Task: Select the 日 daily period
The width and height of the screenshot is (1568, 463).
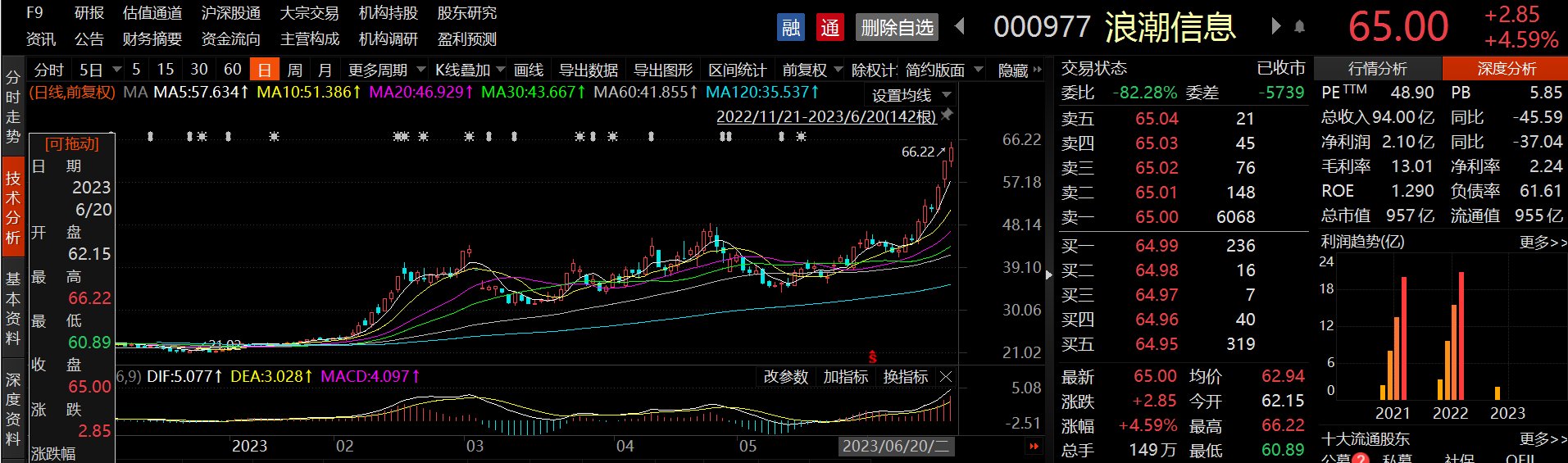Action: 265,70
